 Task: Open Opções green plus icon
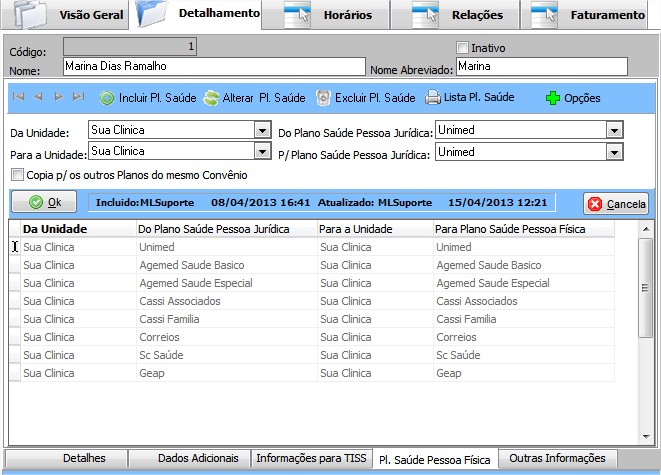pos(552,98)
